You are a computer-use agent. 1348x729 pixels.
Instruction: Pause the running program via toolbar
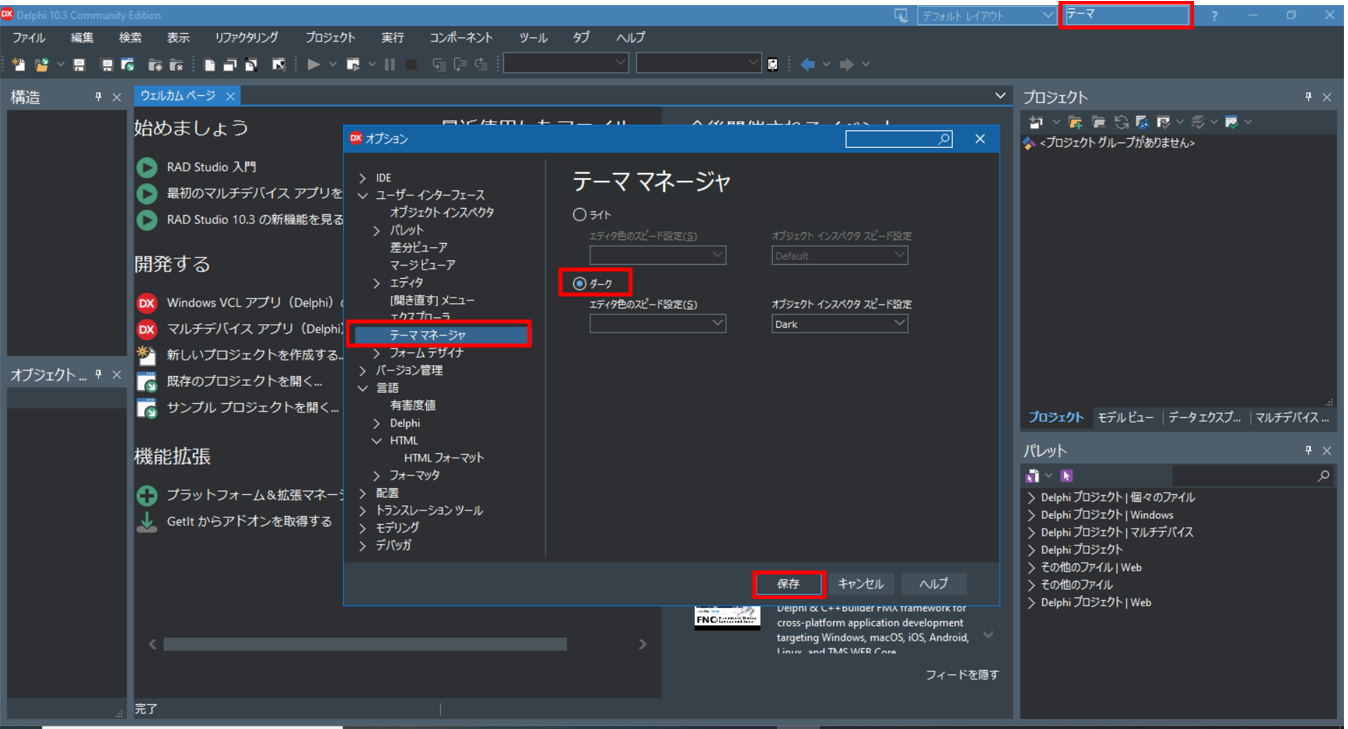389,63
